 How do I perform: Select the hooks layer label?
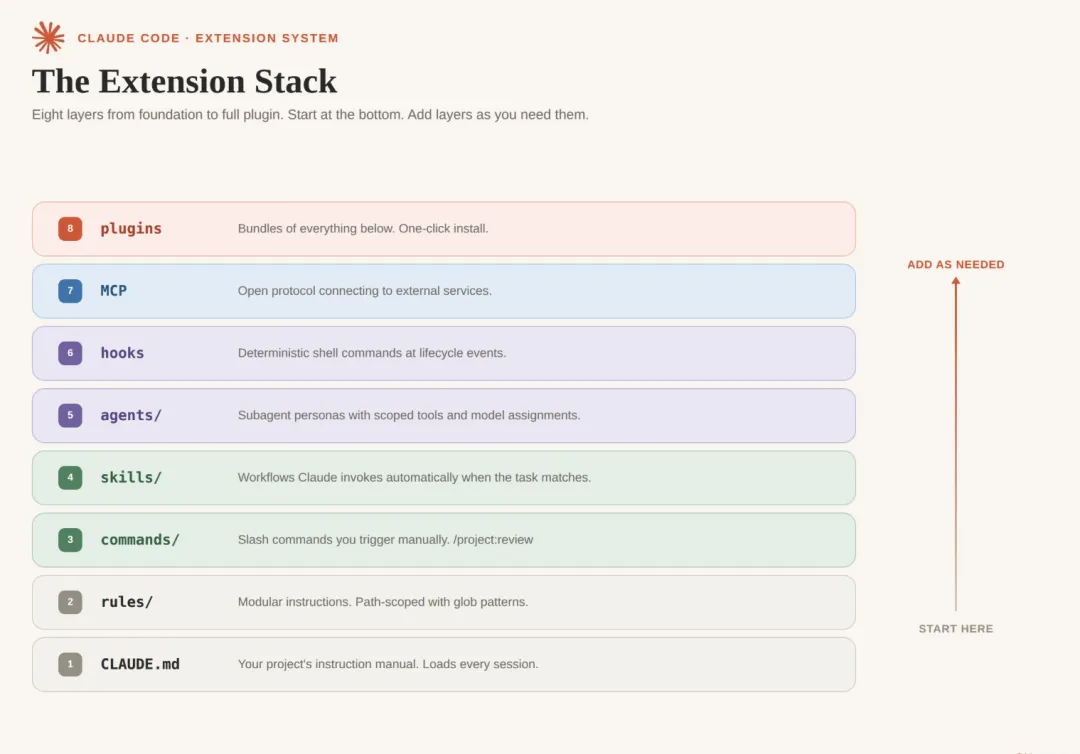click(122, 353)
